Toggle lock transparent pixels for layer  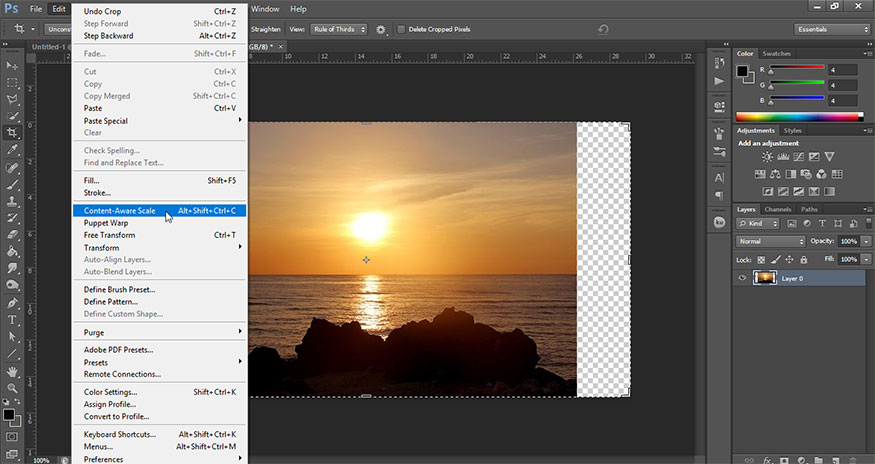coord(761,258)
